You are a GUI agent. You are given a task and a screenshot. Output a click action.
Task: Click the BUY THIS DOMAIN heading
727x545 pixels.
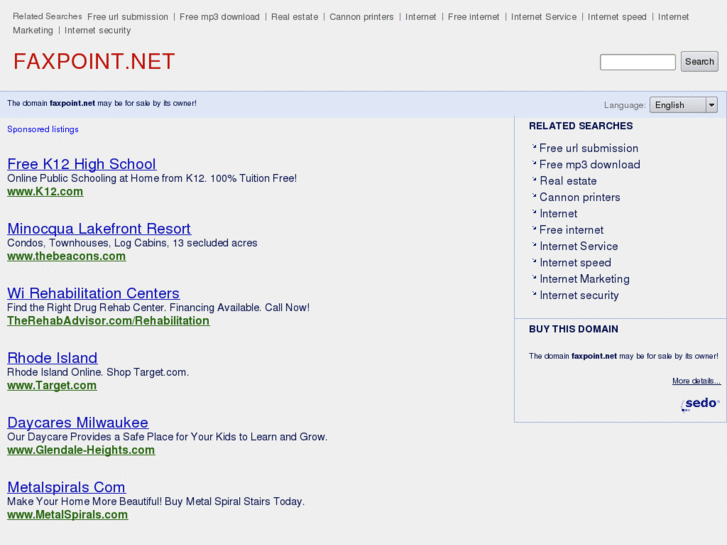click(574, 329)
